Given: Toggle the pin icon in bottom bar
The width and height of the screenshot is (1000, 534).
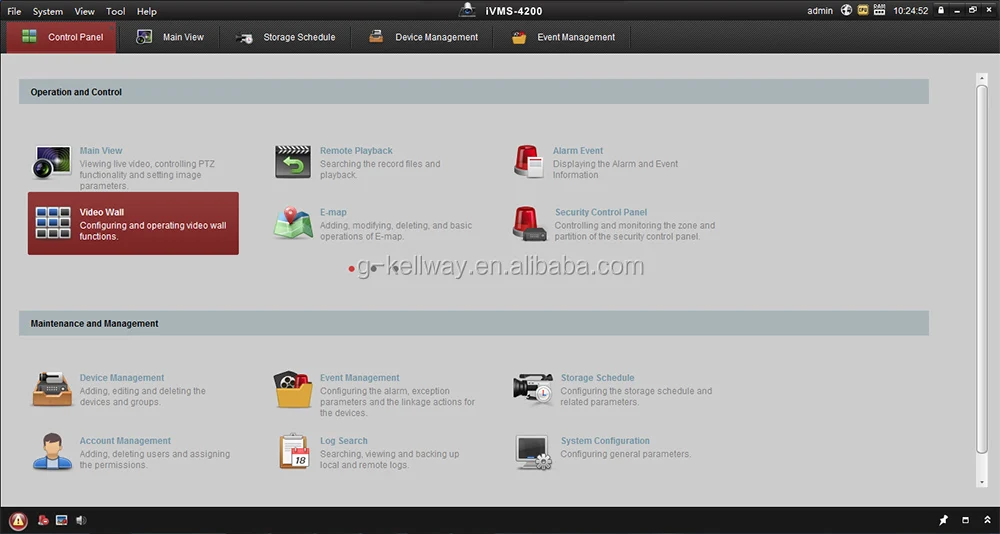Looking at the screenshot, I should [944, 520].
